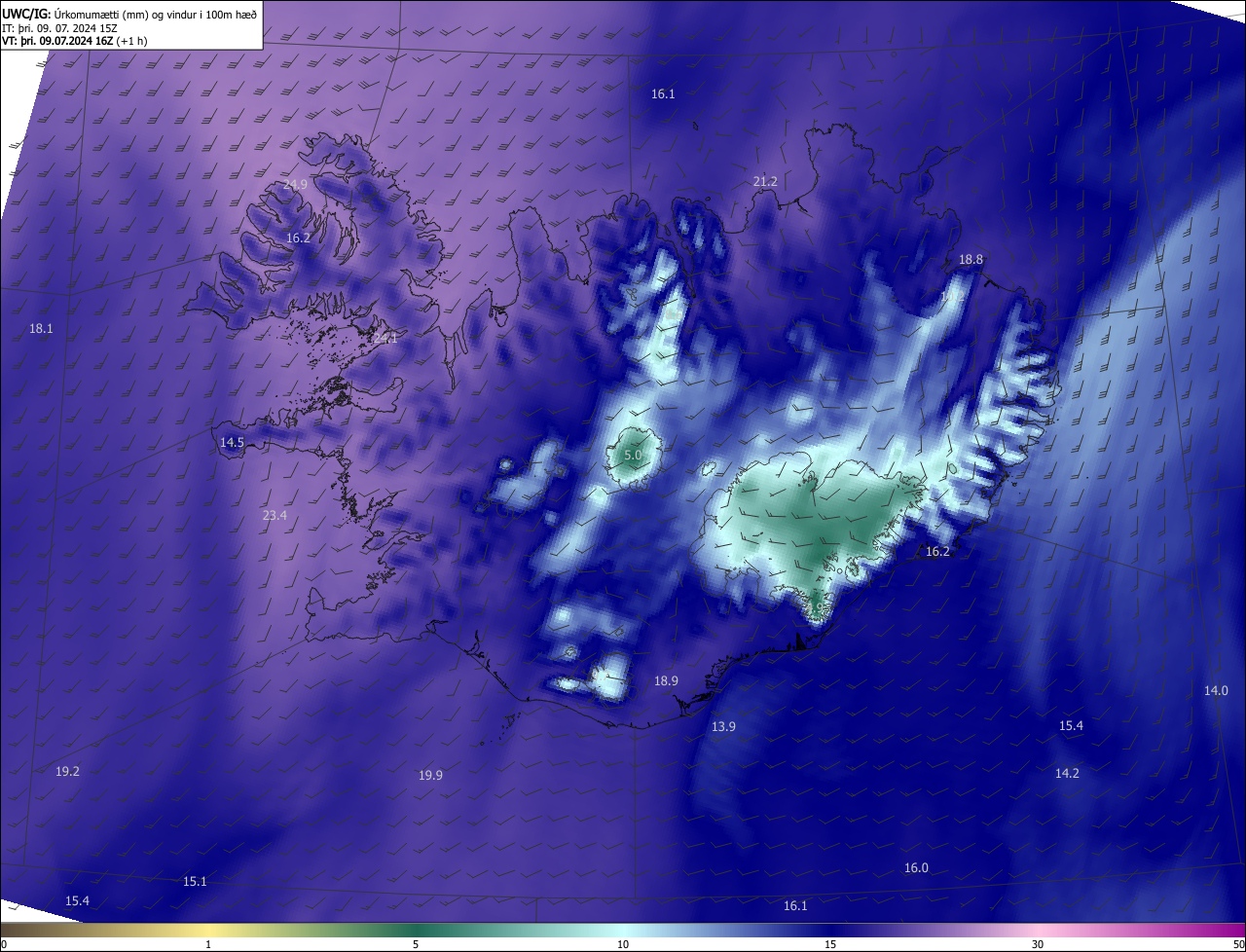Click the 14.0 value at the east edge
Screen dimensions: 1246x952
tap(1216, 691)
